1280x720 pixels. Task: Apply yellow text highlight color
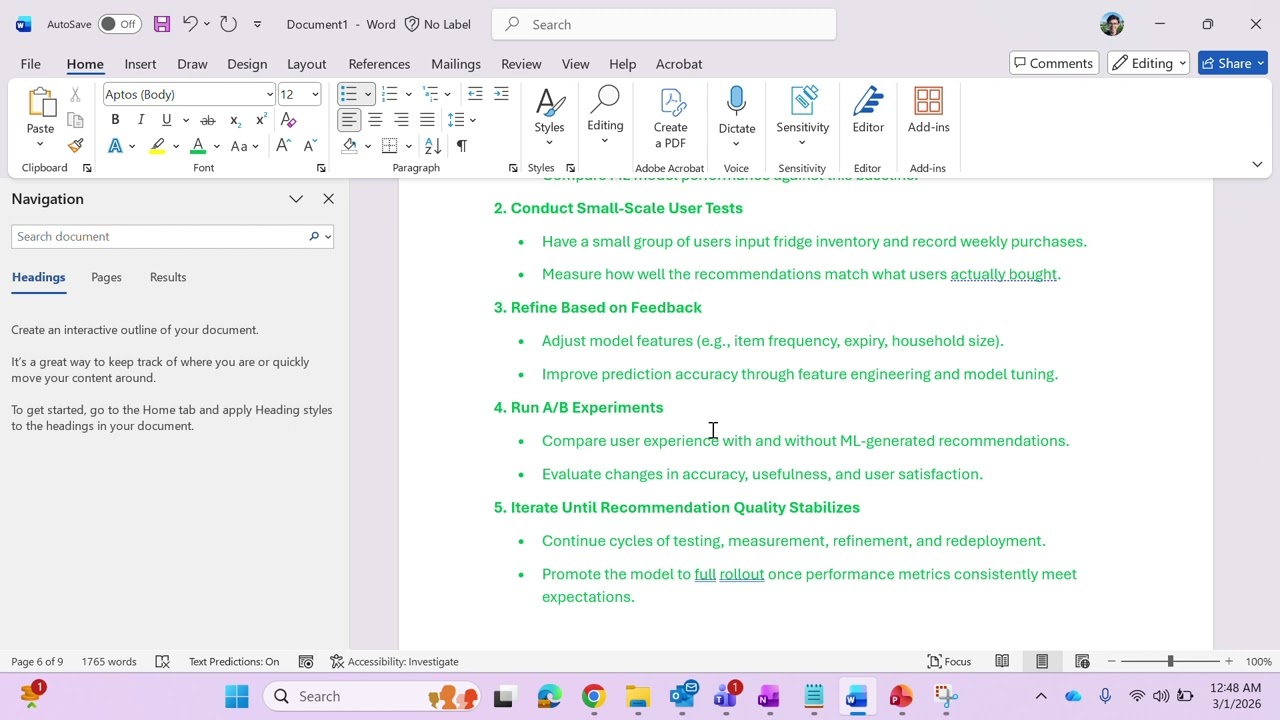click(157, 146)
